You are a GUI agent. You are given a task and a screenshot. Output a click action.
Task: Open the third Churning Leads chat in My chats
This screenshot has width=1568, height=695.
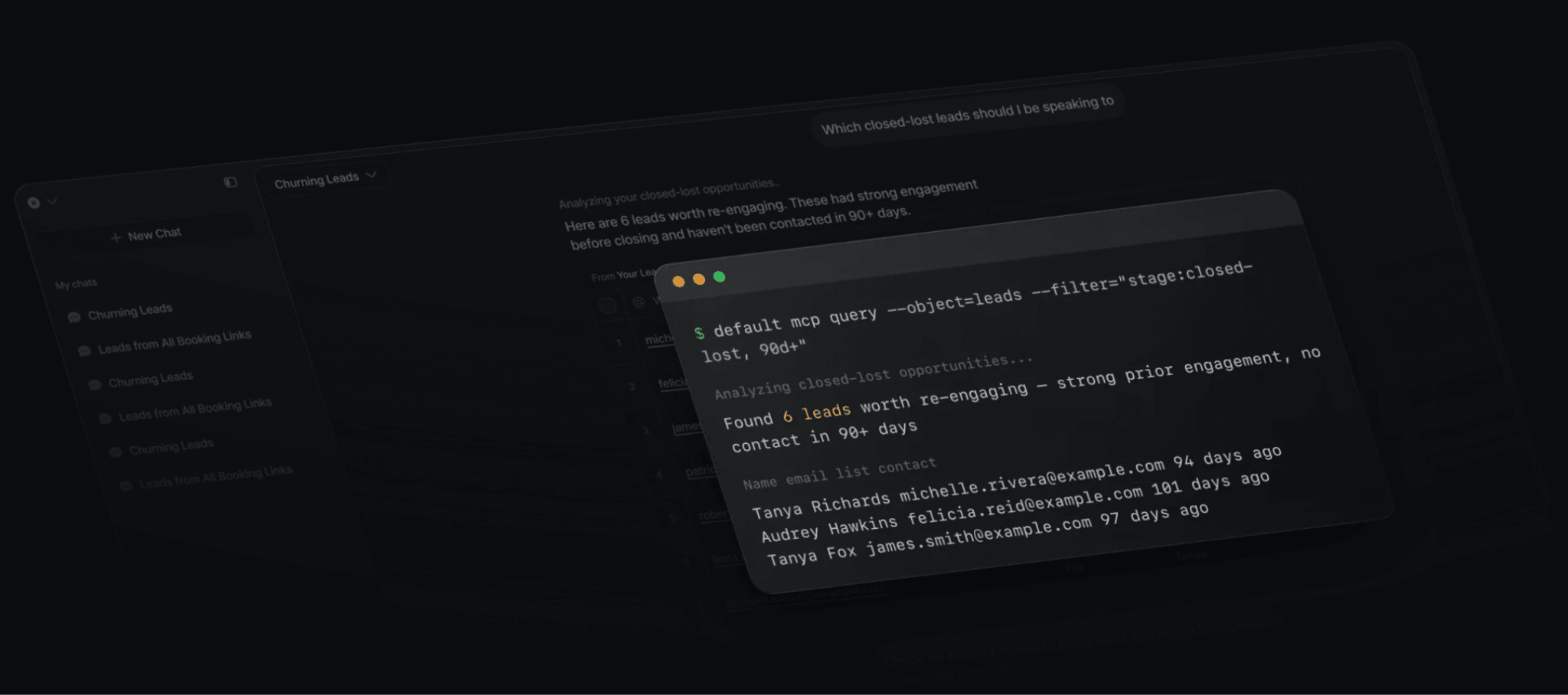click(x=162, y=446)
